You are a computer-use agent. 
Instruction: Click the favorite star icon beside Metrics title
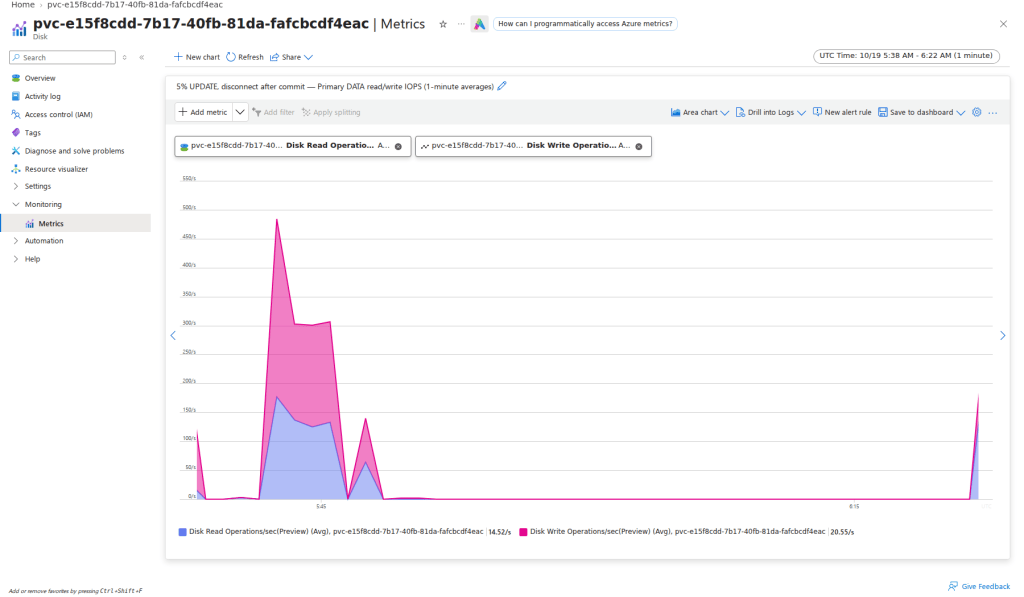pos(443,24)
